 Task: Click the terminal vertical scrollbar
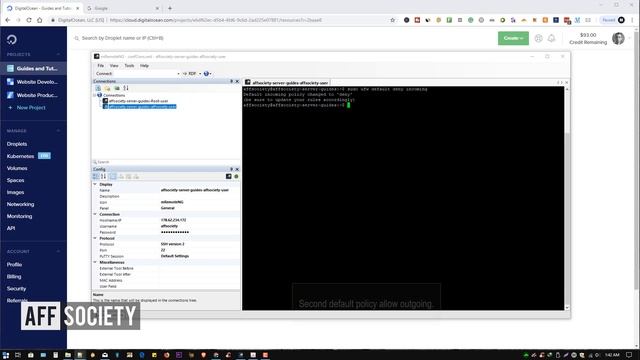(x=567, y=198)
